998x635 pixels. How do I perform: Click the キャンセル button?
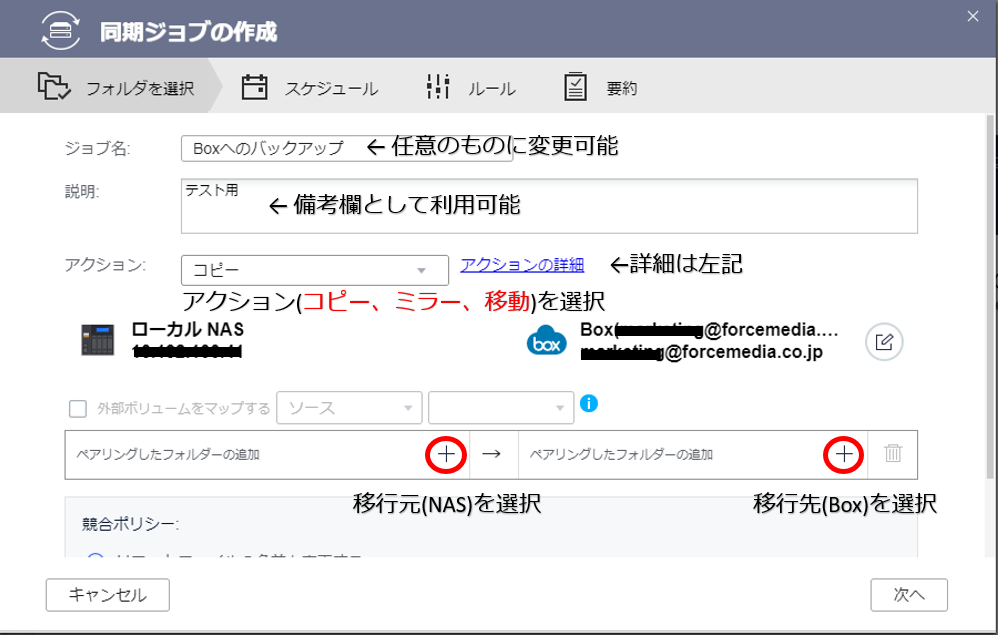coord(107,595)
